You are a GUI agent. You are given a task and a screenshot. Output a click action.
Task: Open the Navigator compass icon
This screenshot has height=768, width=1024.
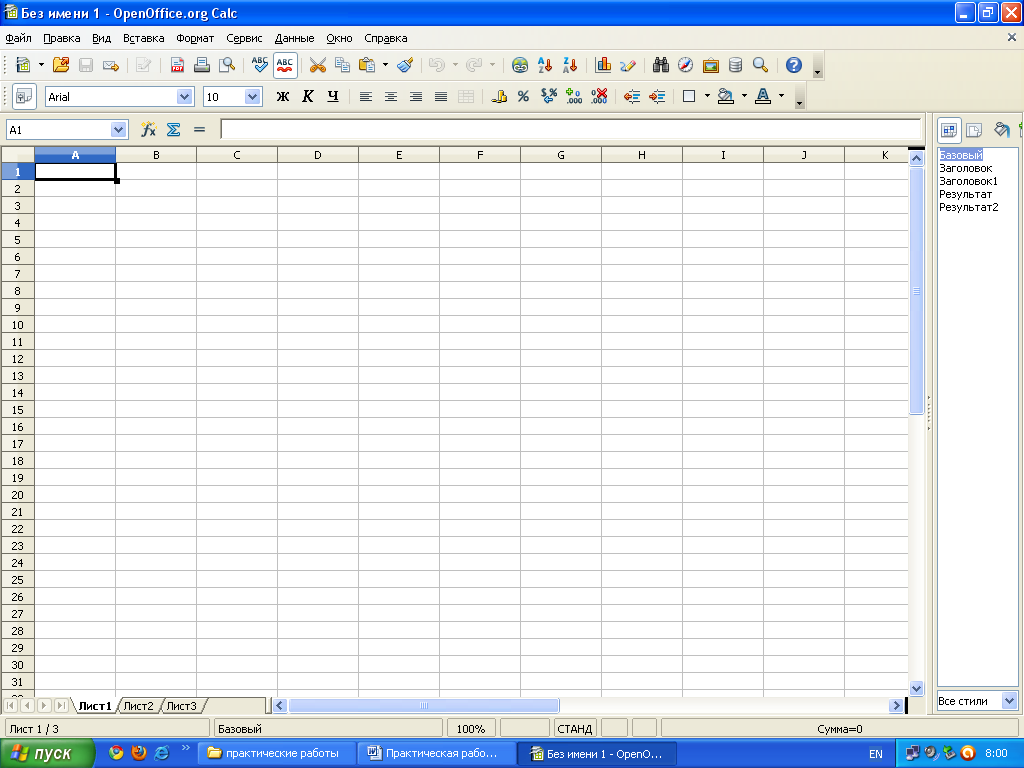[685, 65]
